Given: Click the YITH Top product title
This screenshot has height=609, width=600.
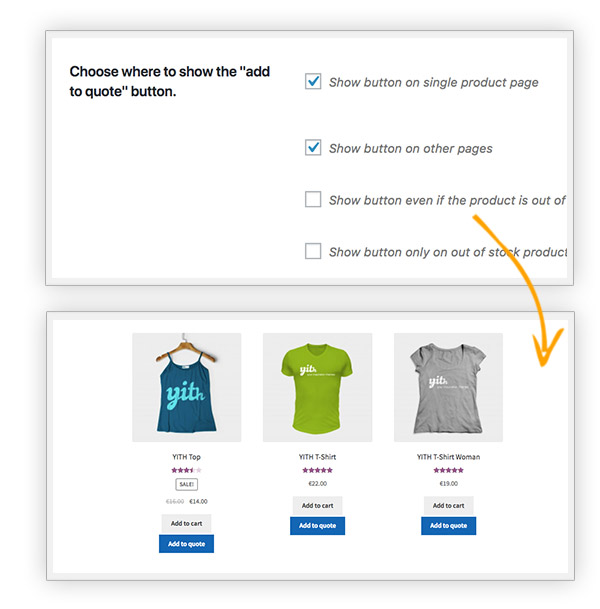Looking at the screenshot, I should click(x=186, y=457).
